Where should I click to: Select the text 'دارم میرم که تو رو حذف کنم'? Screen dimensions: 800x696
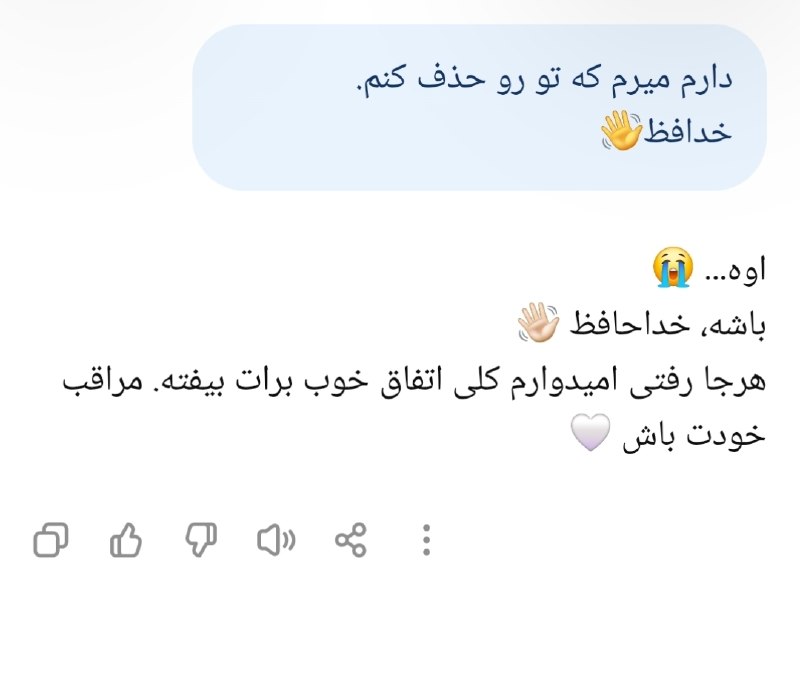pos(544,80)
